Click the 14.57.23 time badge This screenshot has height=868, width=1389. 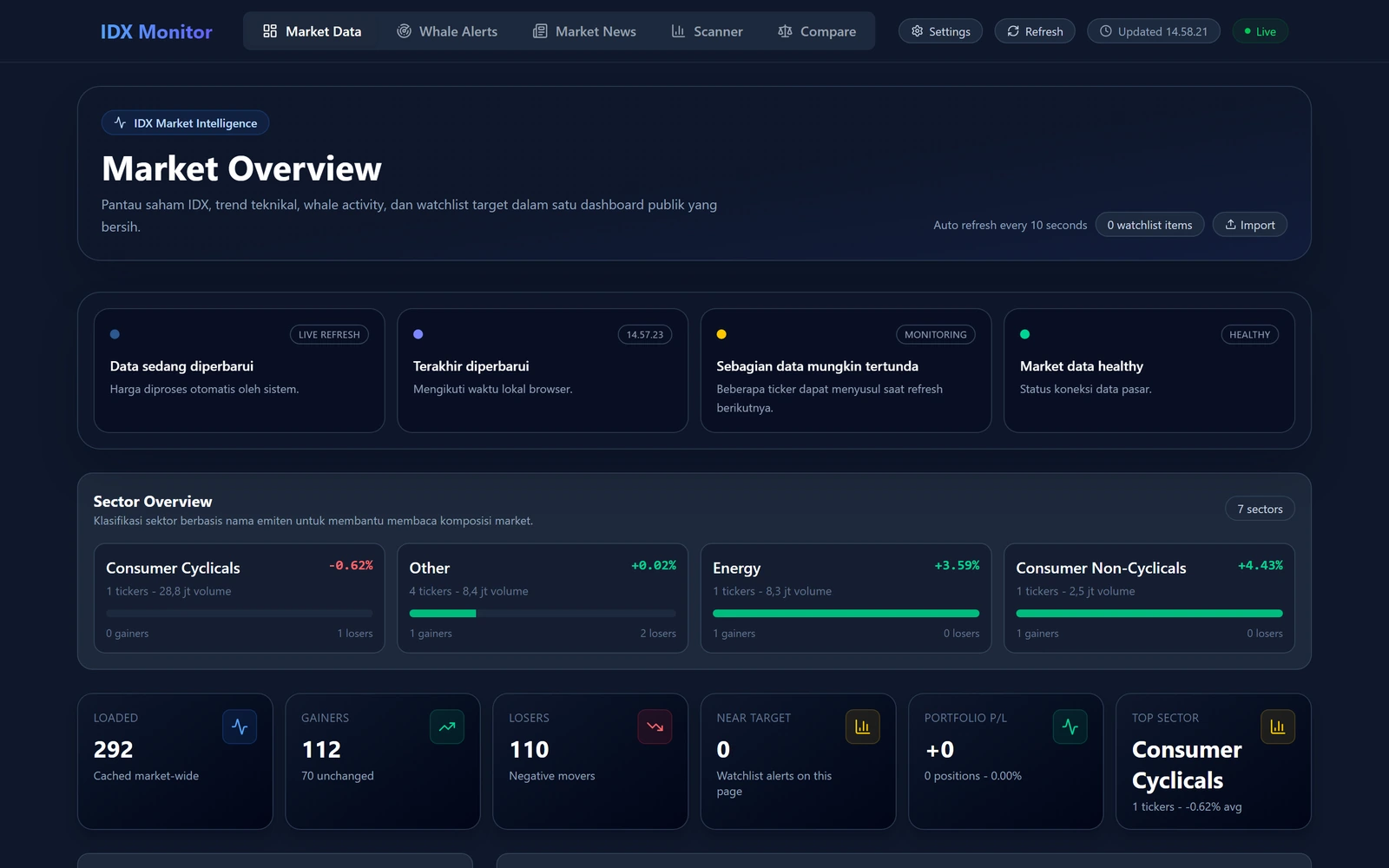(645, 334)
